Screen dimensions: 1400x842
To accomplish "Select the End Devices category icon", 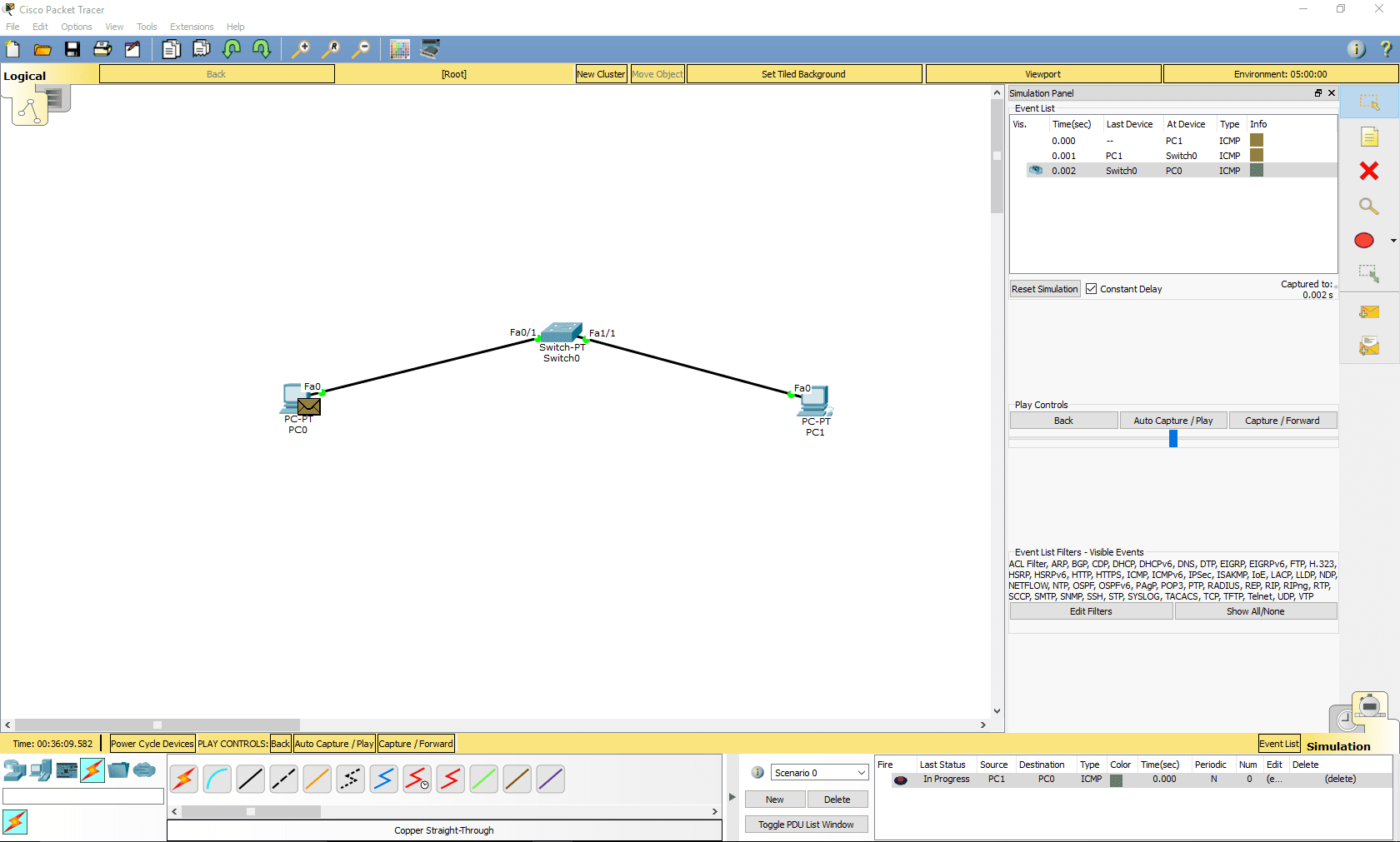I will (x=41, y=770).
